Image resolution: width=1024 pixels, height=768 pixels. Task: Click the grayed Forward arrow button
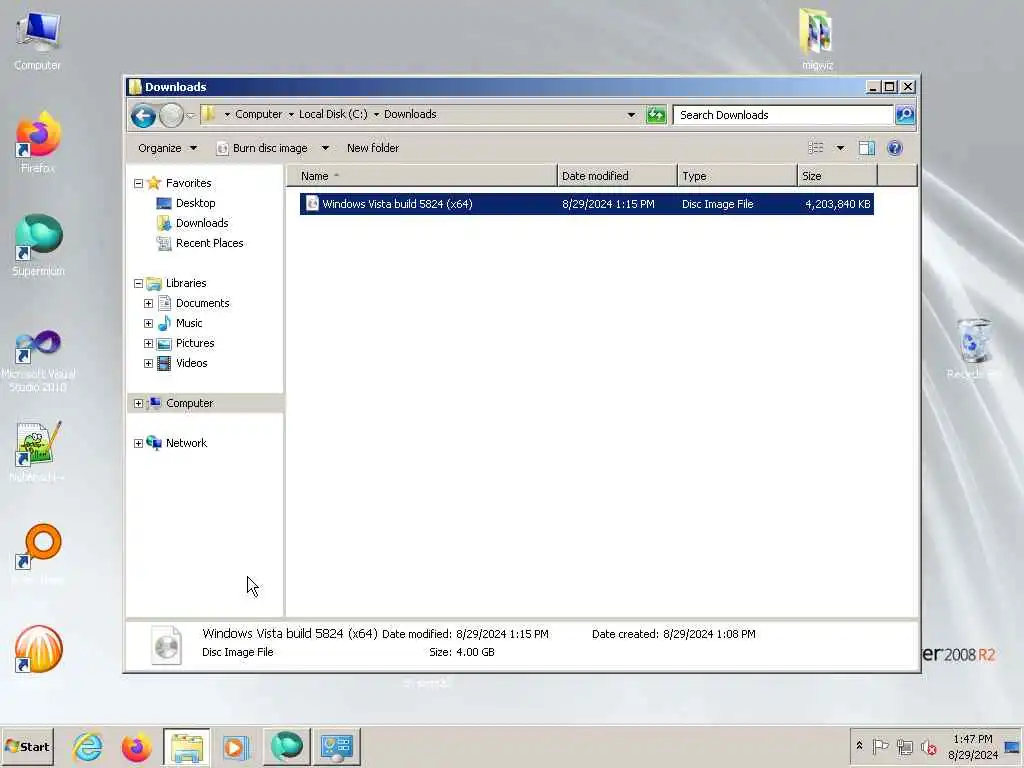pyautogui.click(x=171, y=116)
